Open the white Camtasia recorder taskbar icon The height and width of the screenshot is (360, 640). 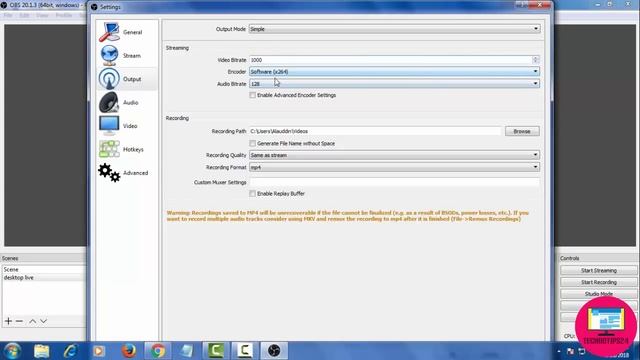(245, 351)
